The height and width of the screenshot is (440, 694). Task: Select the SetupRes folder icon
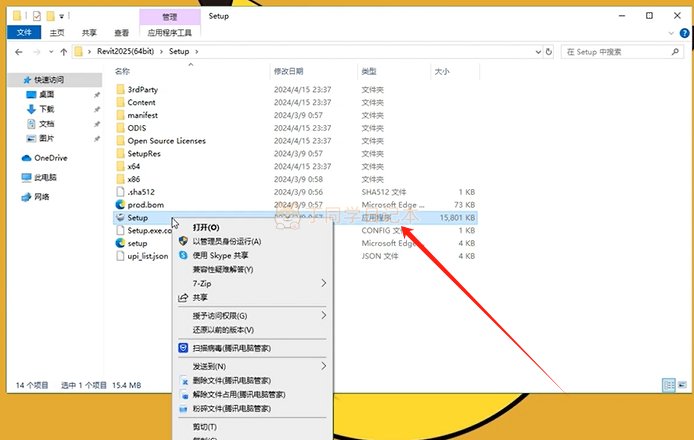point(120,154)
